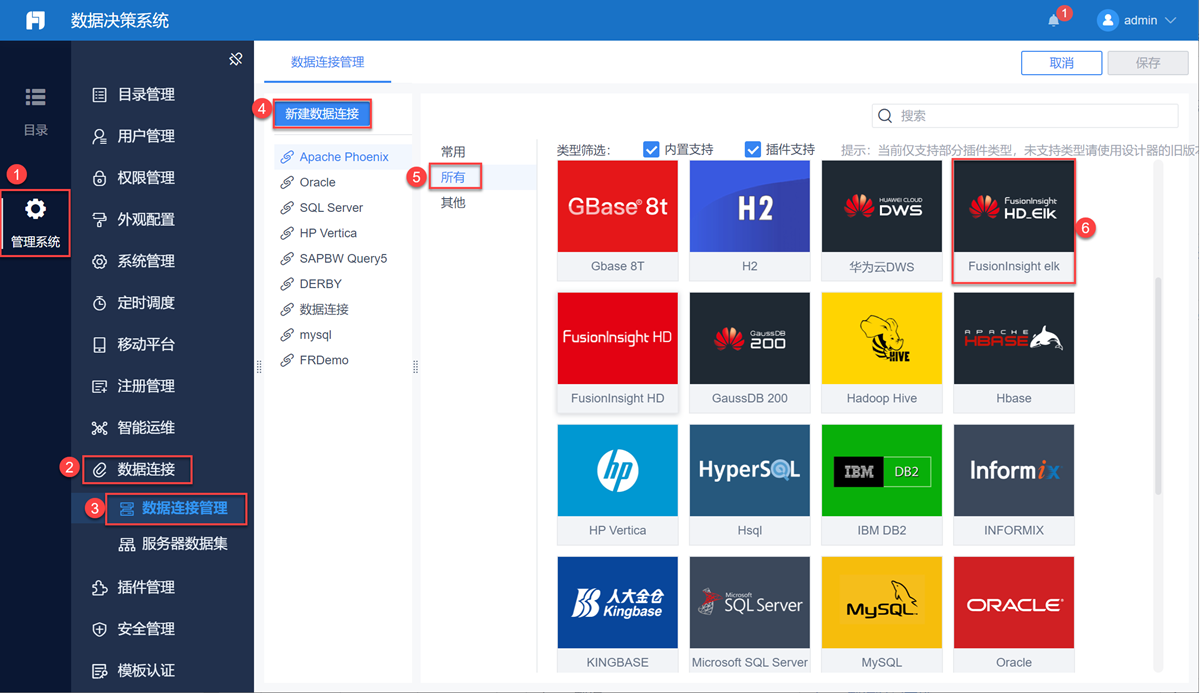
Task: Click the 插件管理 puzzle icon
Action: pos(99,588)
